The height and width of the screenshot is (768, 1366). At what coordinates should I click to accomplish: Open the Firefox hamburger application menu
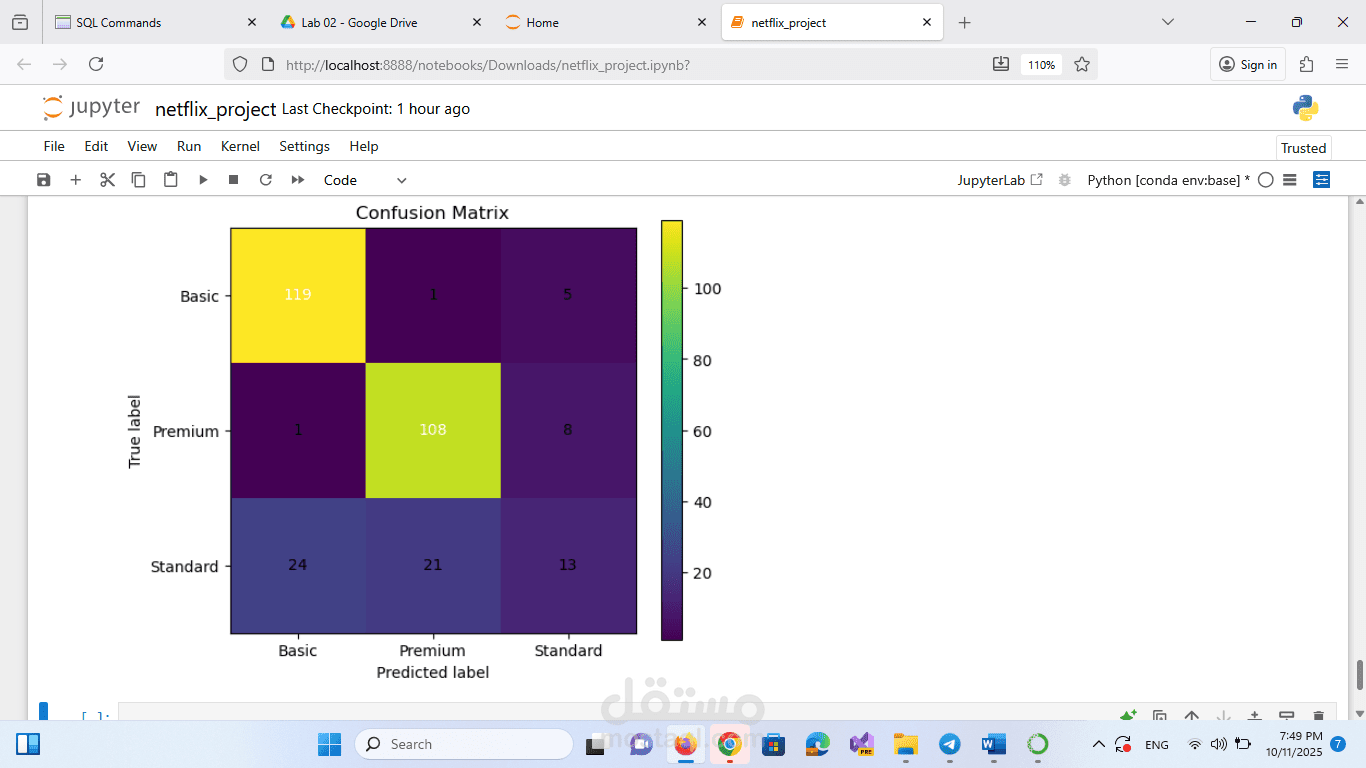[x=1342, y=64]
